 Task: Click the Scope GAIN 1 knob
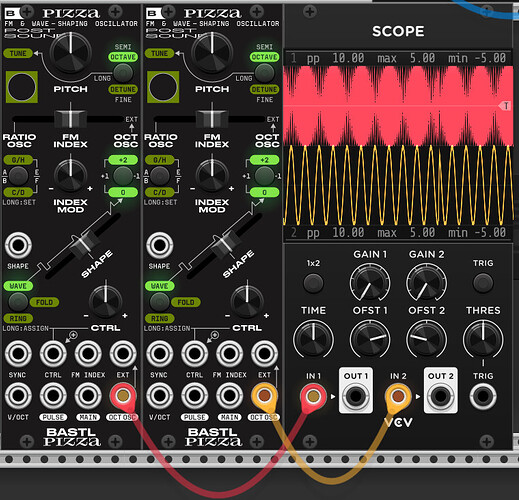tap(370, 283)
